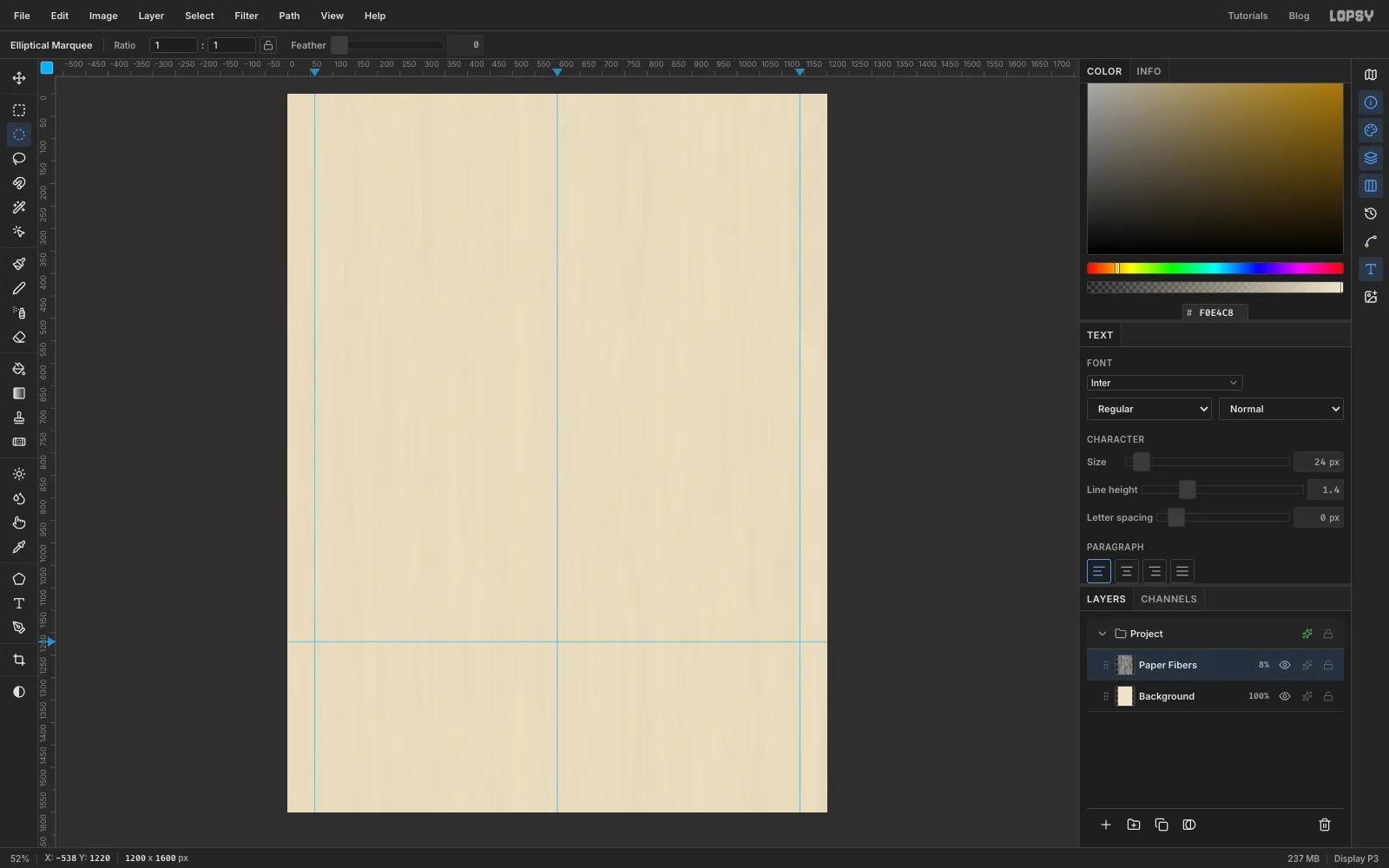Select the Hand tool
Screen dimensions: 1389x868
coord(19,523)
